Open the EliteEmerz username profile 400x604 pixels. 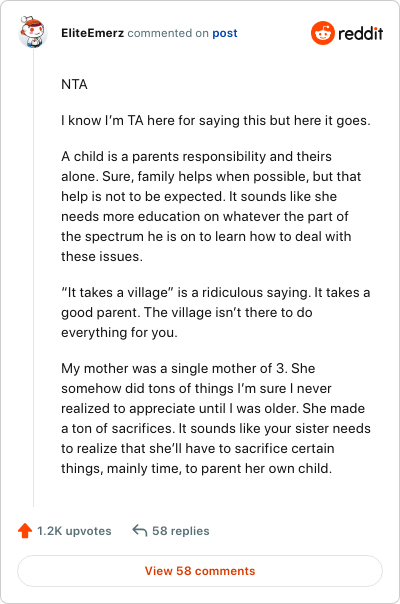tap(92, 33)
